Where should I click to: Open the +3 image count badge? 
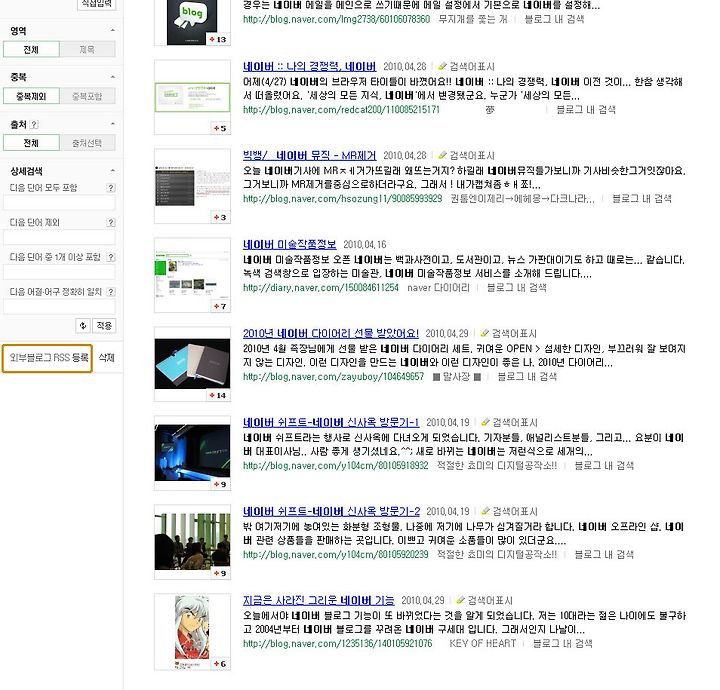tap(220, 218)
